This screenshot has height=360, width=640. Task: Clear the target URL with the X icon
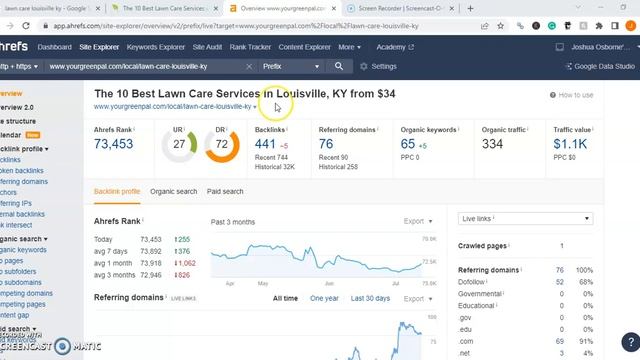[x=249, y=66]
